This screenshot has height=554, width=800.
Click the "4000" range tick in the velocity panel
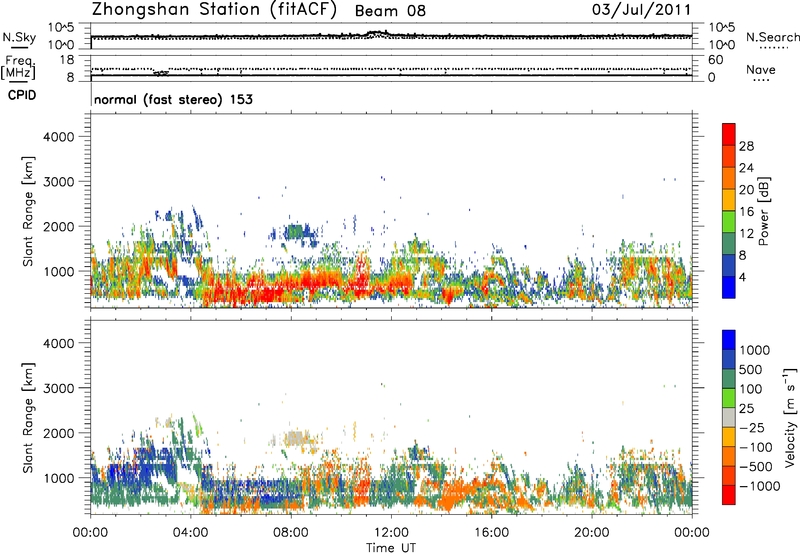(x=59, y=343)
